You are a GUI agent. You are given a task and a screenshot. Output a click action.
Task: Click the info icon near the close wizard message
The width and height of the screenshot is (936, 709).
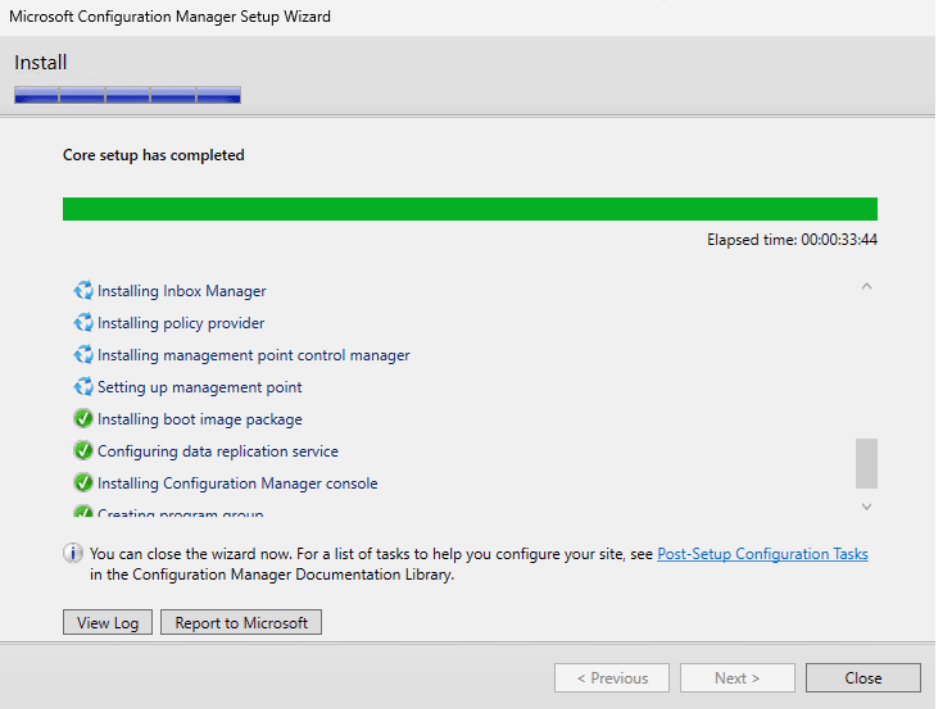point(73,552)
